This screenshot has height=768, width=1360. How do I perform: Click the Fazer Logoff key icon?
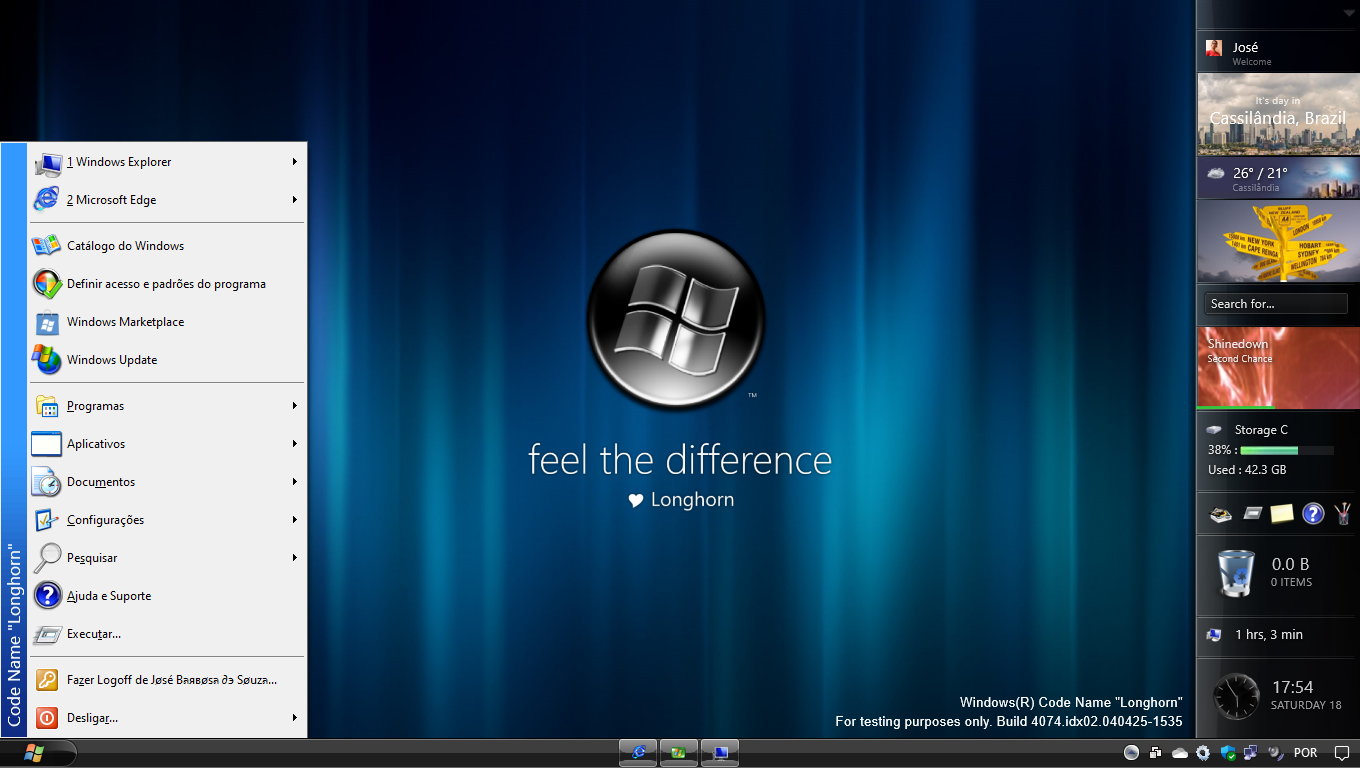coord(47,680)
